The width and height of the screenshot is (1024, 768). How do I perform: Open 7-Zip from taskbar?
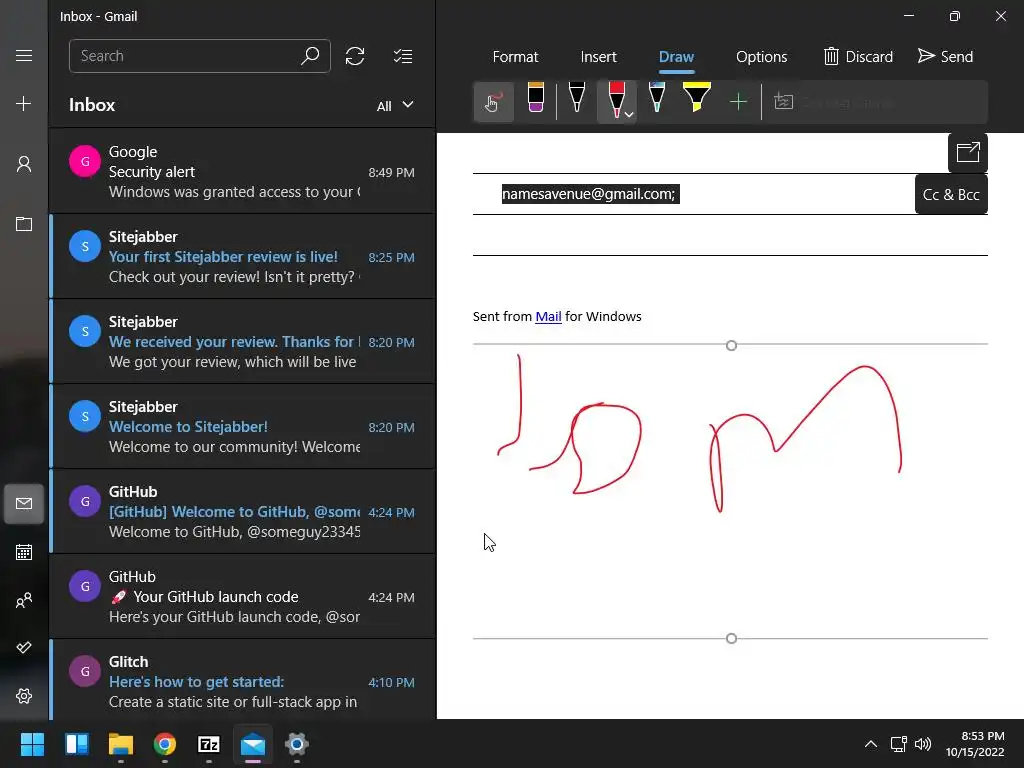208,744
